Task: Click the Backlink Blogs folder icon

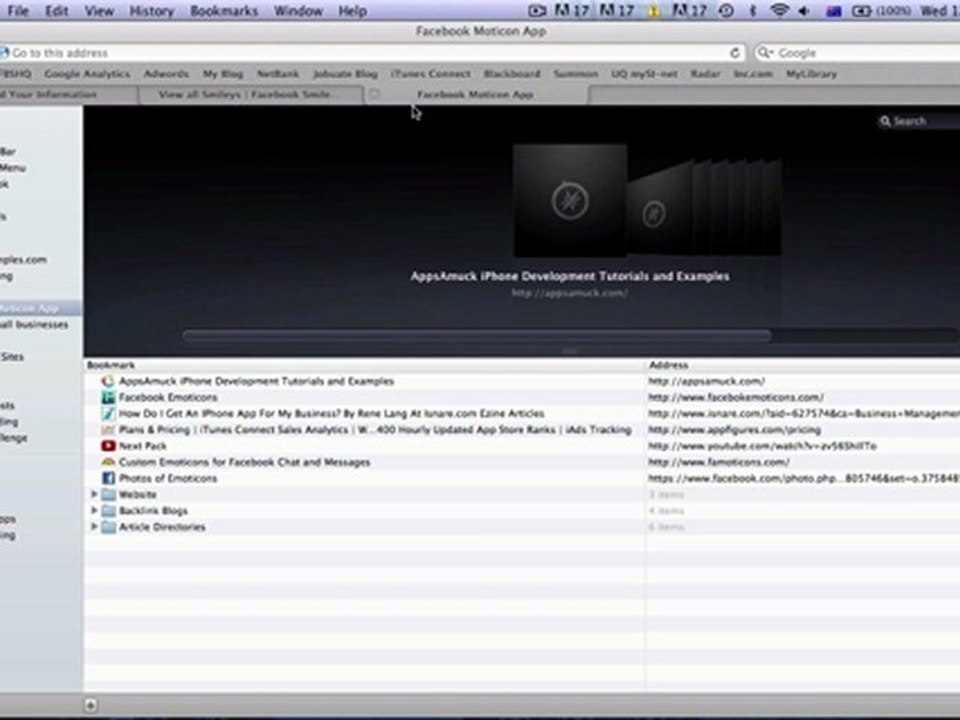Action: 108,511
